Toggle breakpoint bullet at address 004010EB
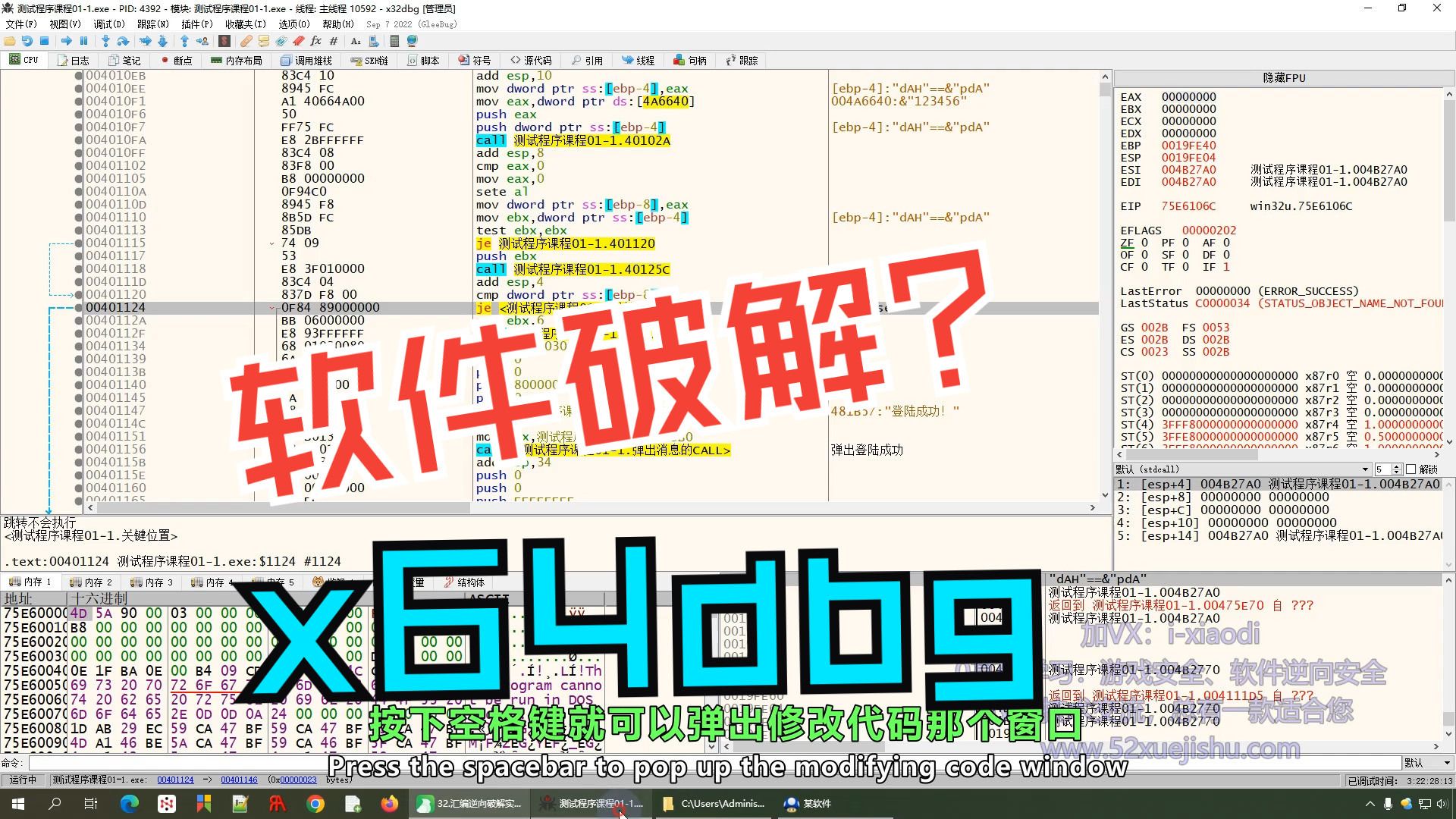The image size is (1456, 819). click(79, 76)
